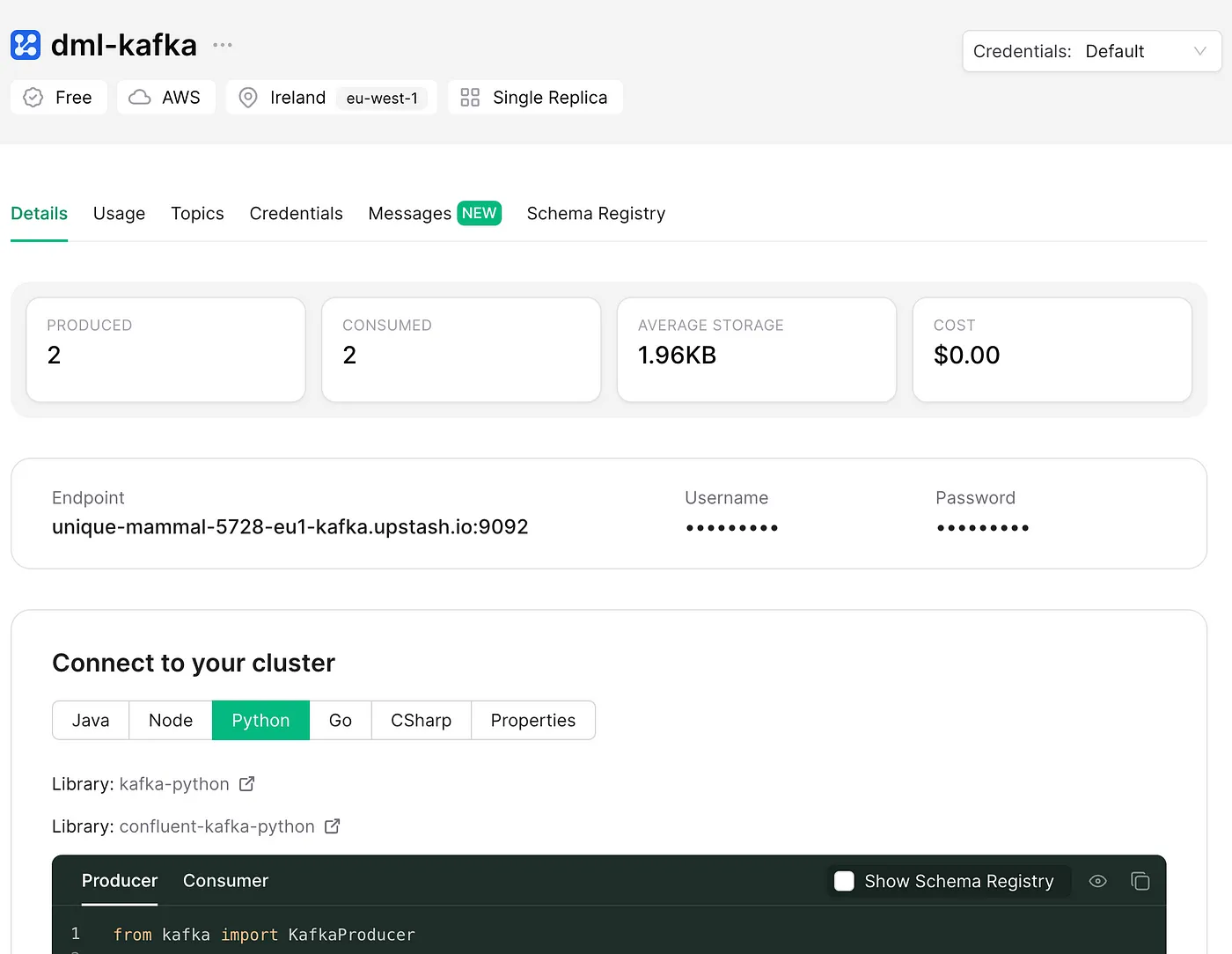Select the CSharp language option
1232x954 pixels.
[x=421, y=720]
